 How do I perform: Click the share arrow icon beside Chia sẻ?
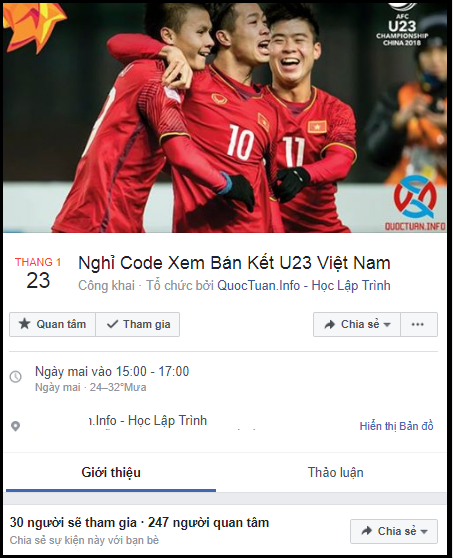point(330,324)
